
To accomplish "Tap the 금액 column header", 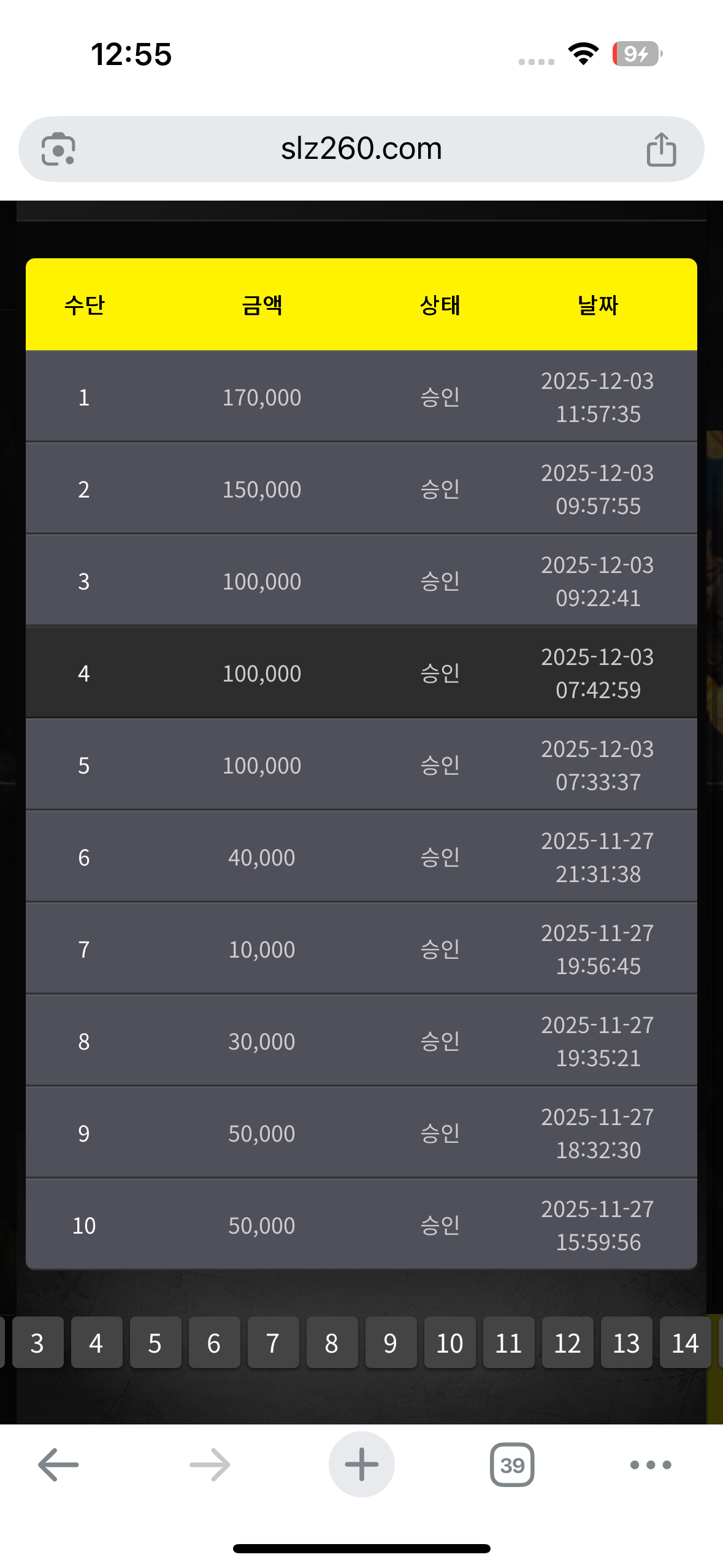I will 262,305.
